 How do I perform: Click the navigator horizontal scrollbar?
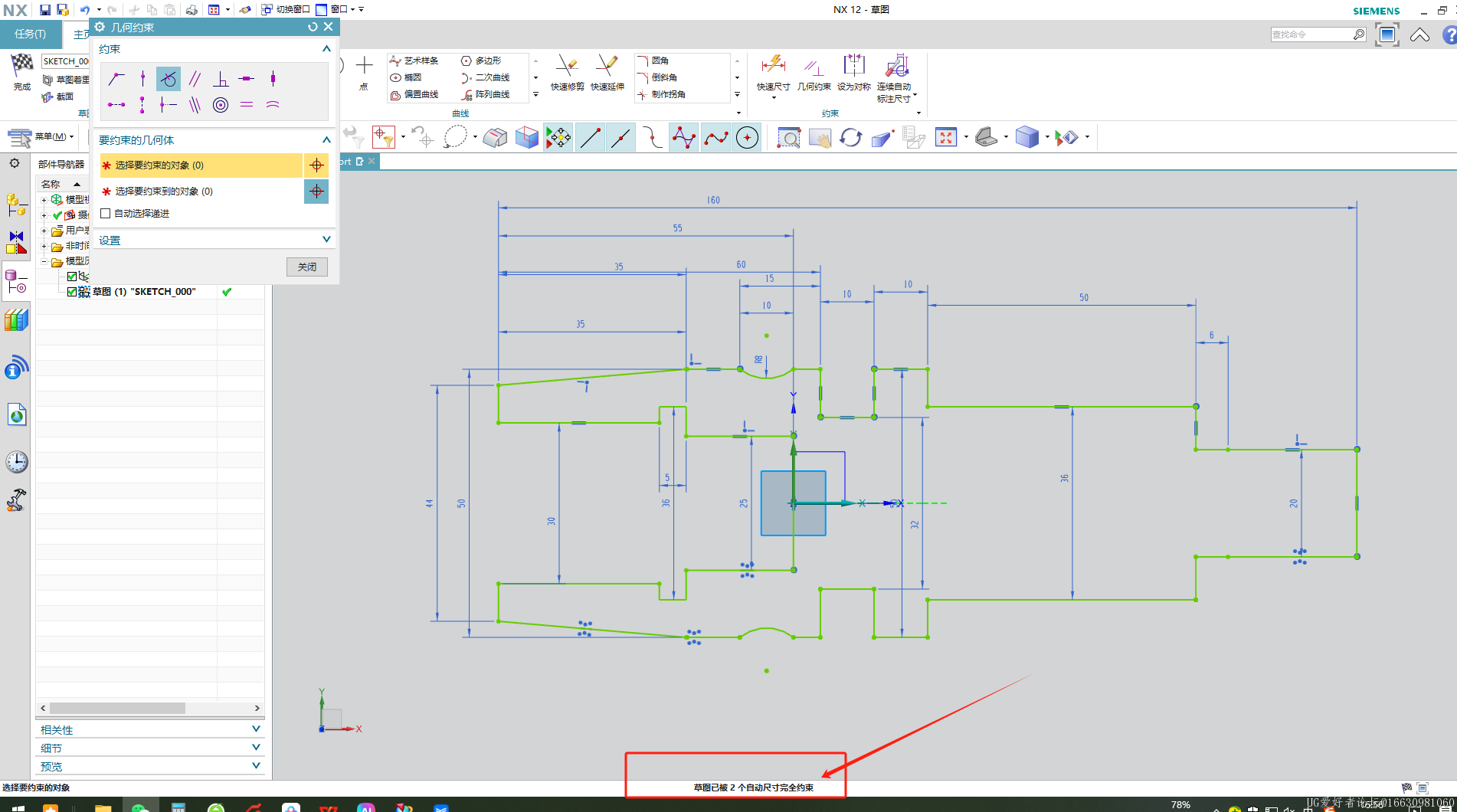tap(116, 708)
